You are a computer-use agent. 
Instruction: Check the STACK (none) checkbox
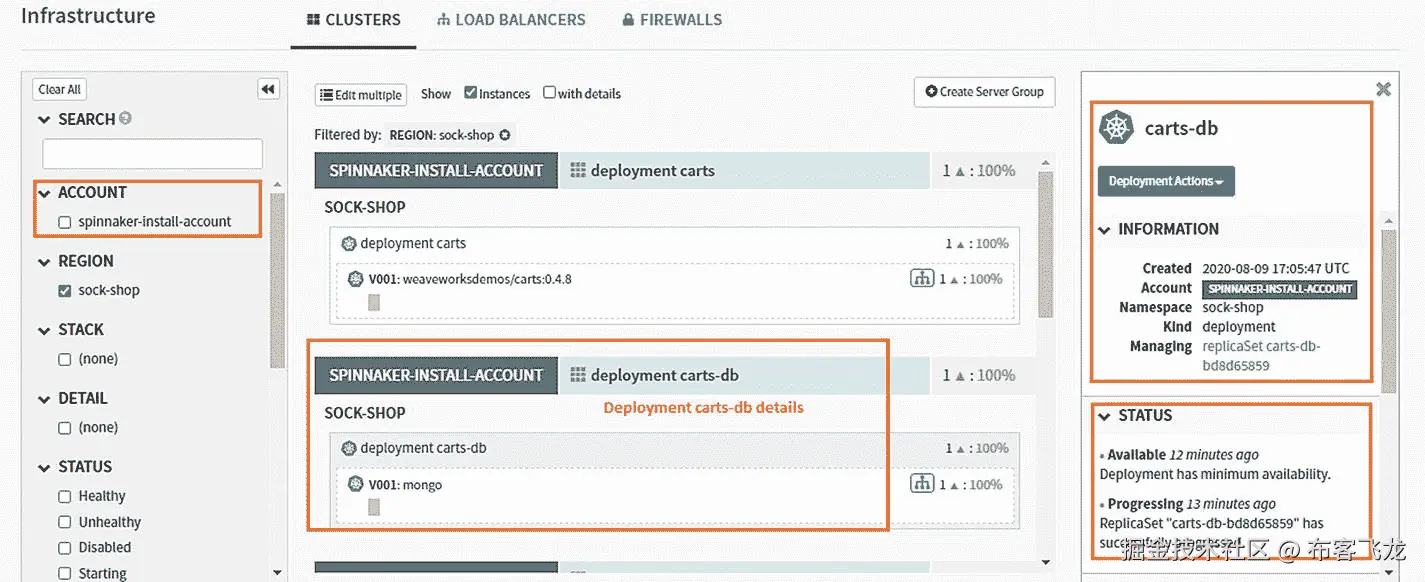65,359
